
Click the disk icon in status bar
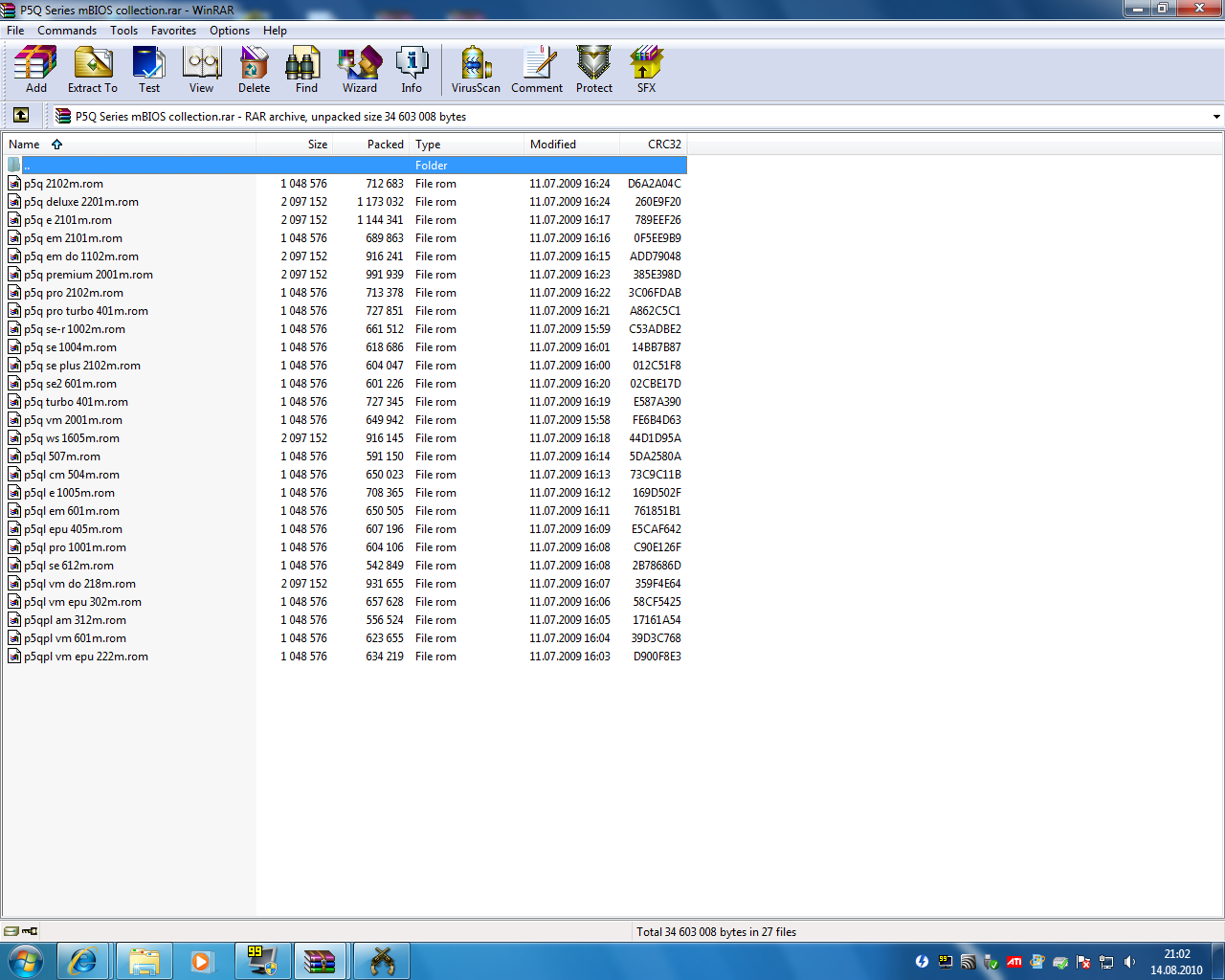click(11, 931)
